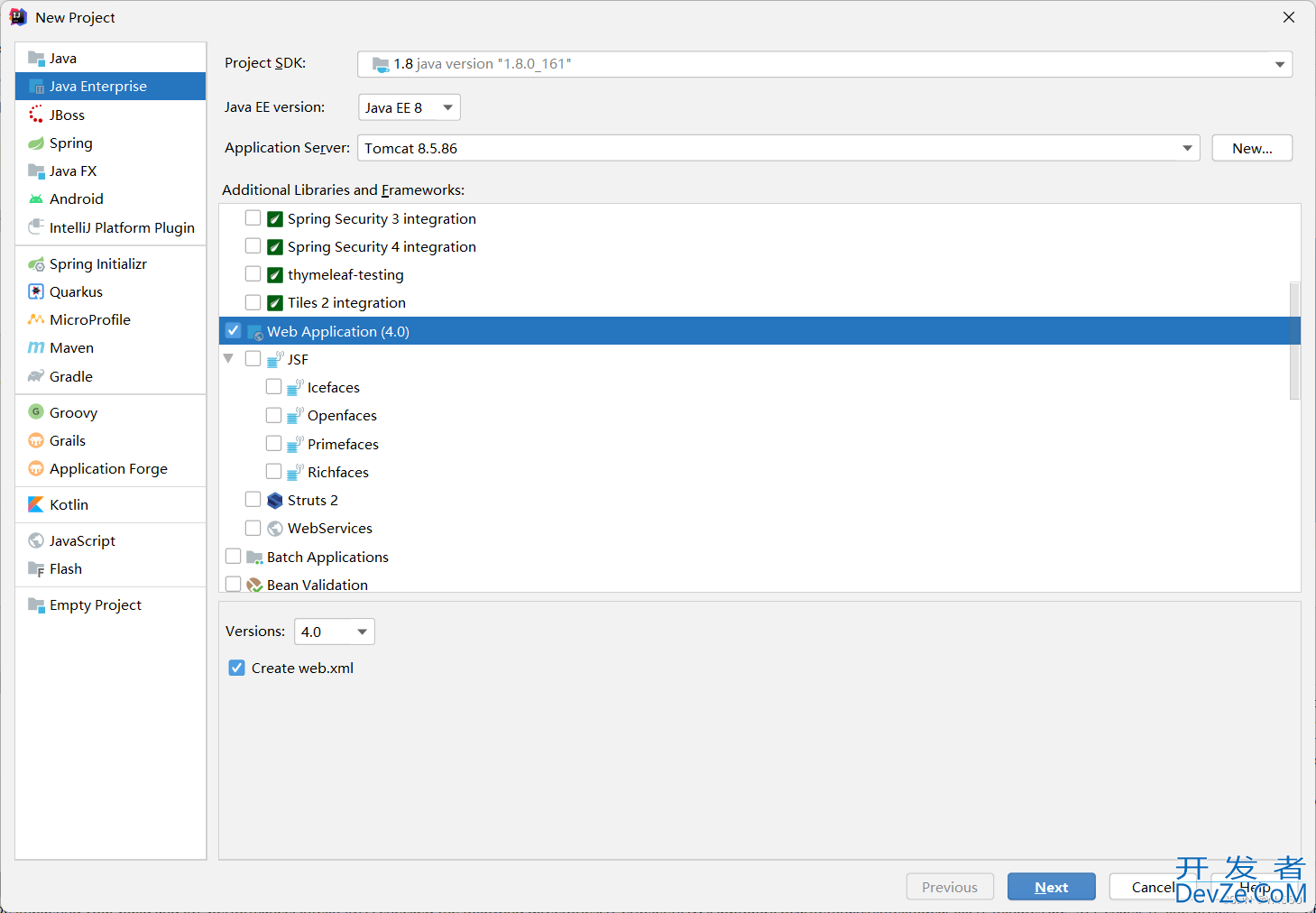Uncheck the Create web.xml checkbox
1316x913 pixels.
[x=237, y=668]
